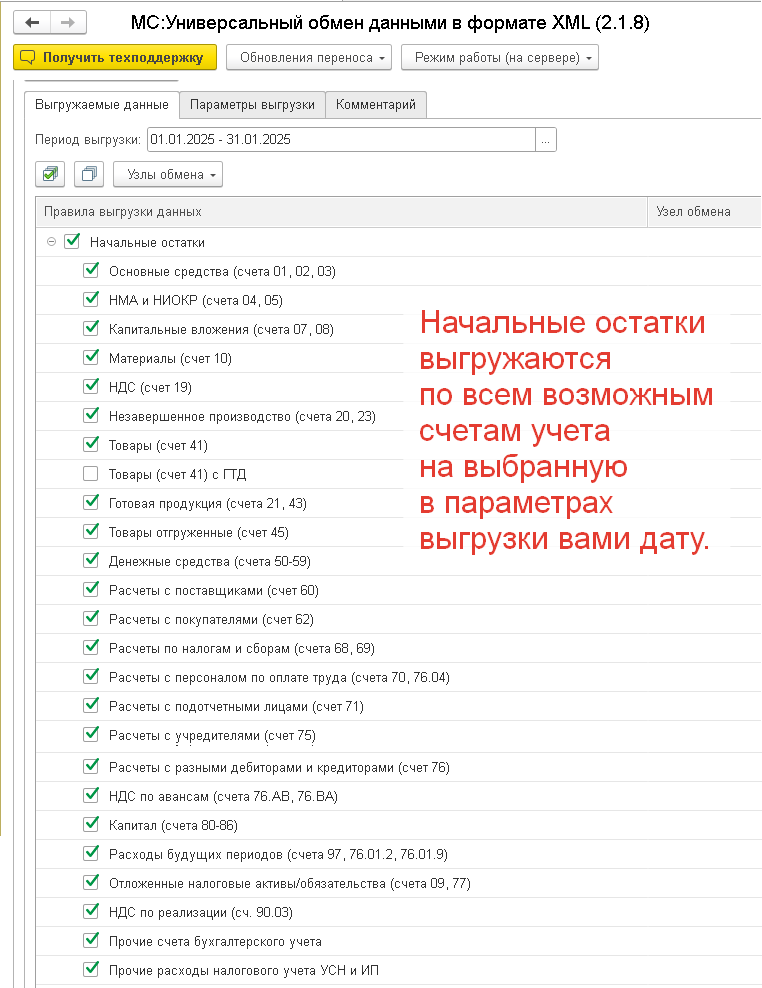This screenshot has width=762, height=988.
Task: Switch to the Параметры выгрузки tab
Action: (252, 105)
